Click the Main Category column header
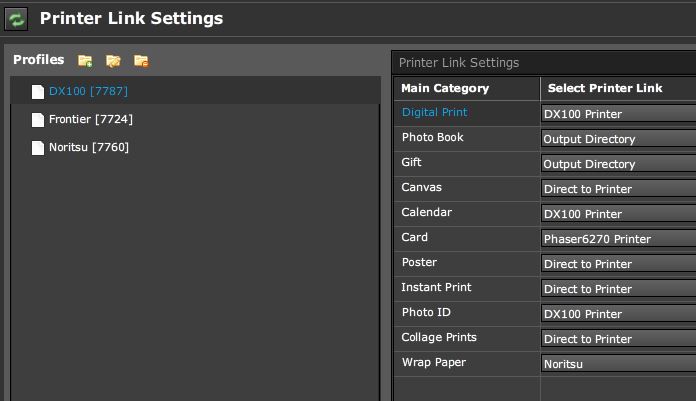This screenshot has width=696, height=401. tap(467, 88)
